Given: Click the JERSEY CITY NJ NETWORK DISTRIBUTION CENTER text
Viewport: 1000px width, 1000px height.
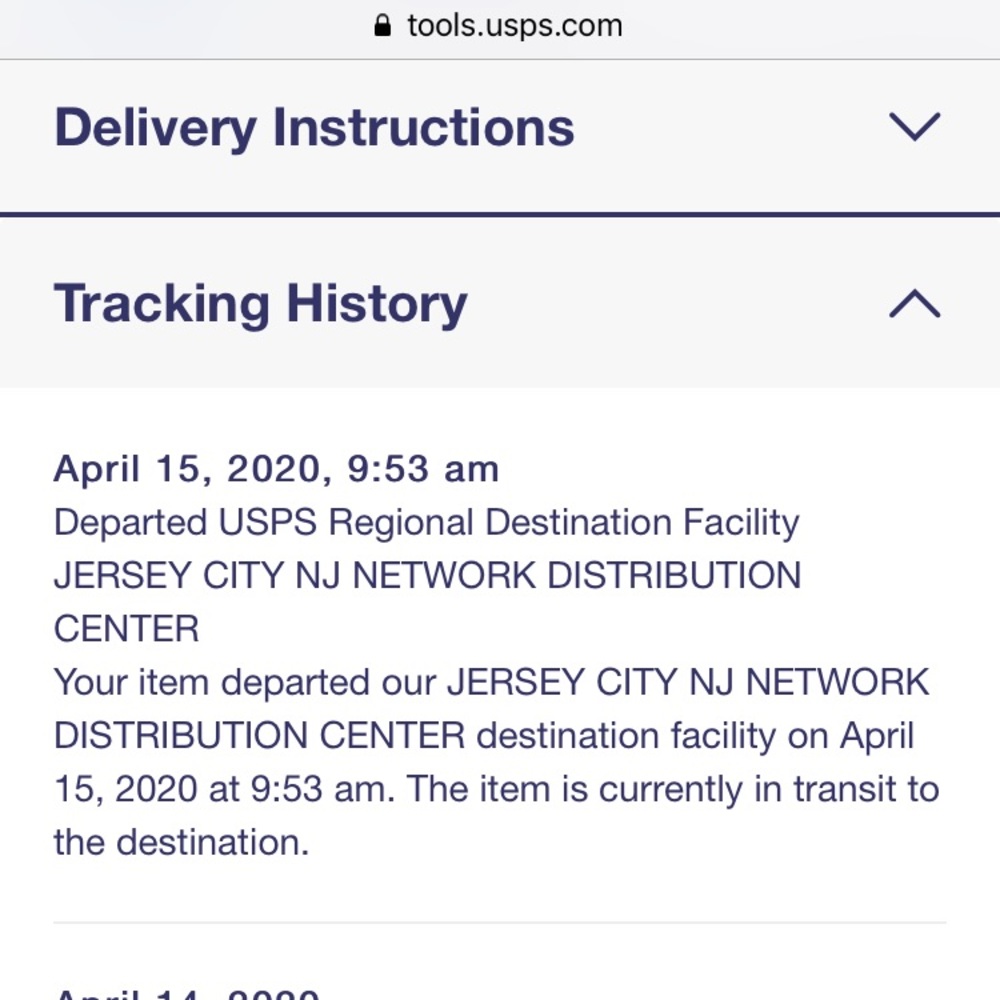Looking at the screenshot, I should [x=428, y=575].
